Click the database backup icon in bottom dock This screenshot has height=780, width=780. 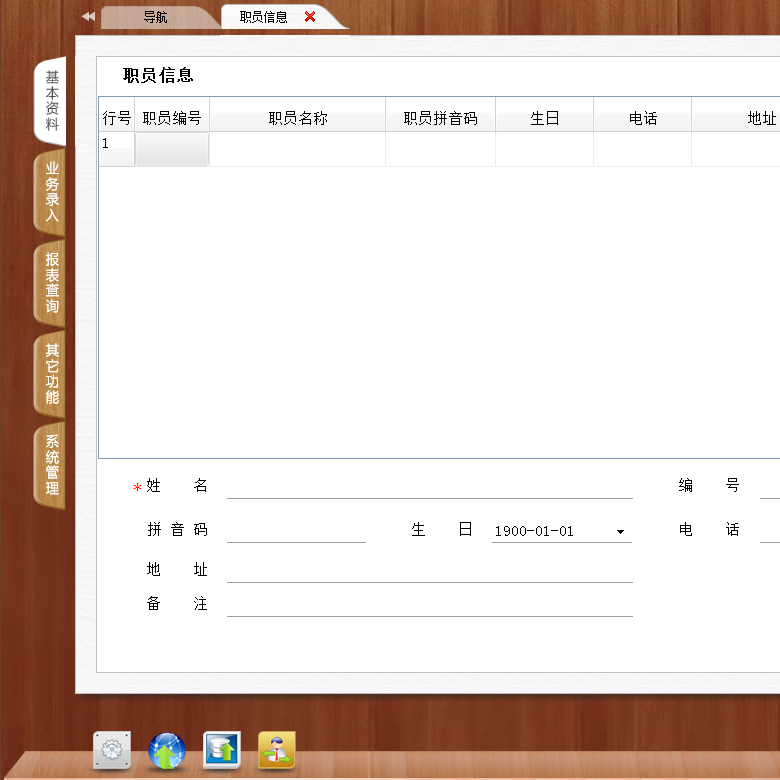pyautogui.click(x=222, y=750)
